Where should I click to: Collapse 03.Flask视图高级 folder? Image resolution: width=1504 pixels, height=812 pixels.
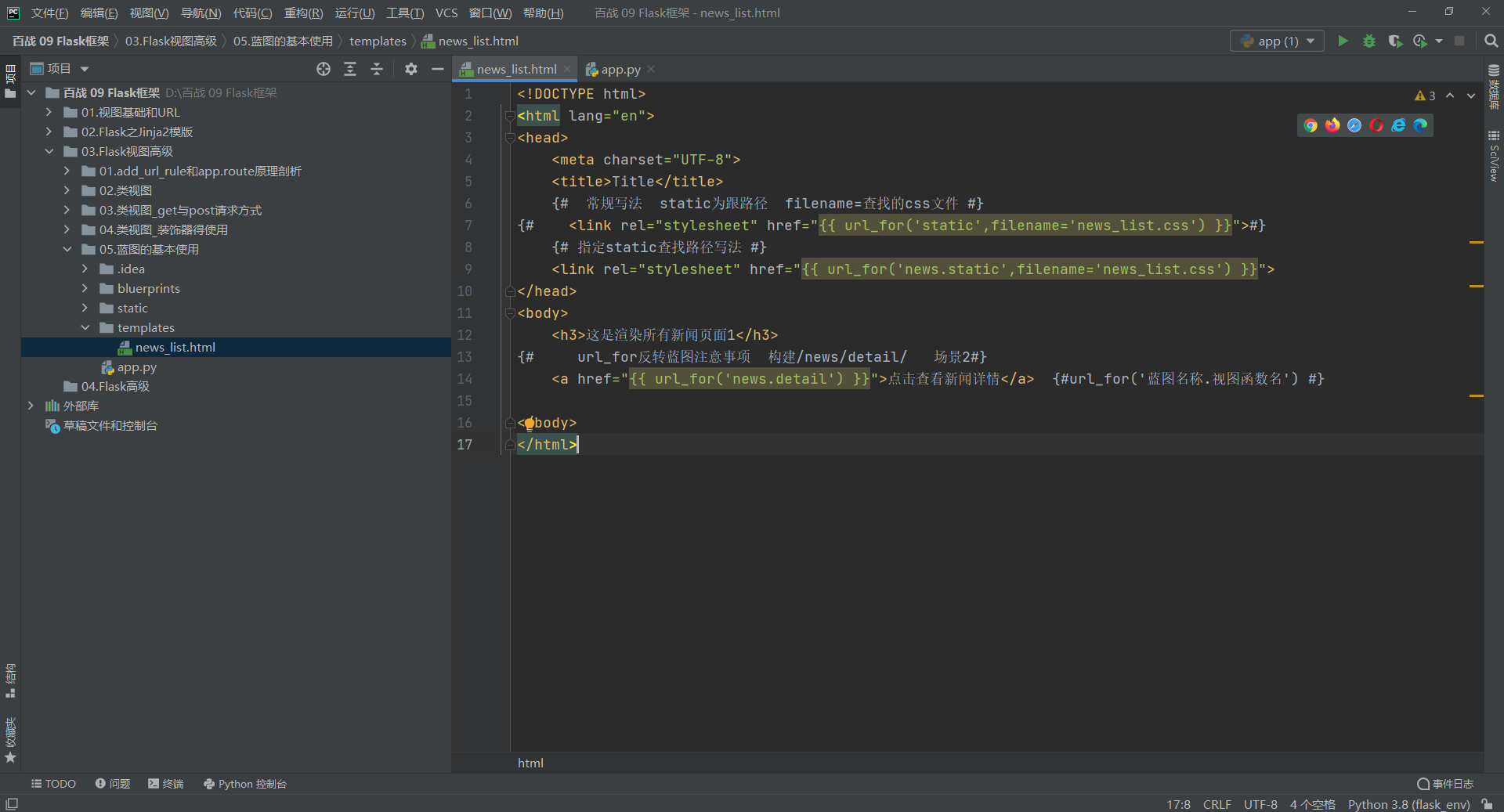[x=49, y=152]
